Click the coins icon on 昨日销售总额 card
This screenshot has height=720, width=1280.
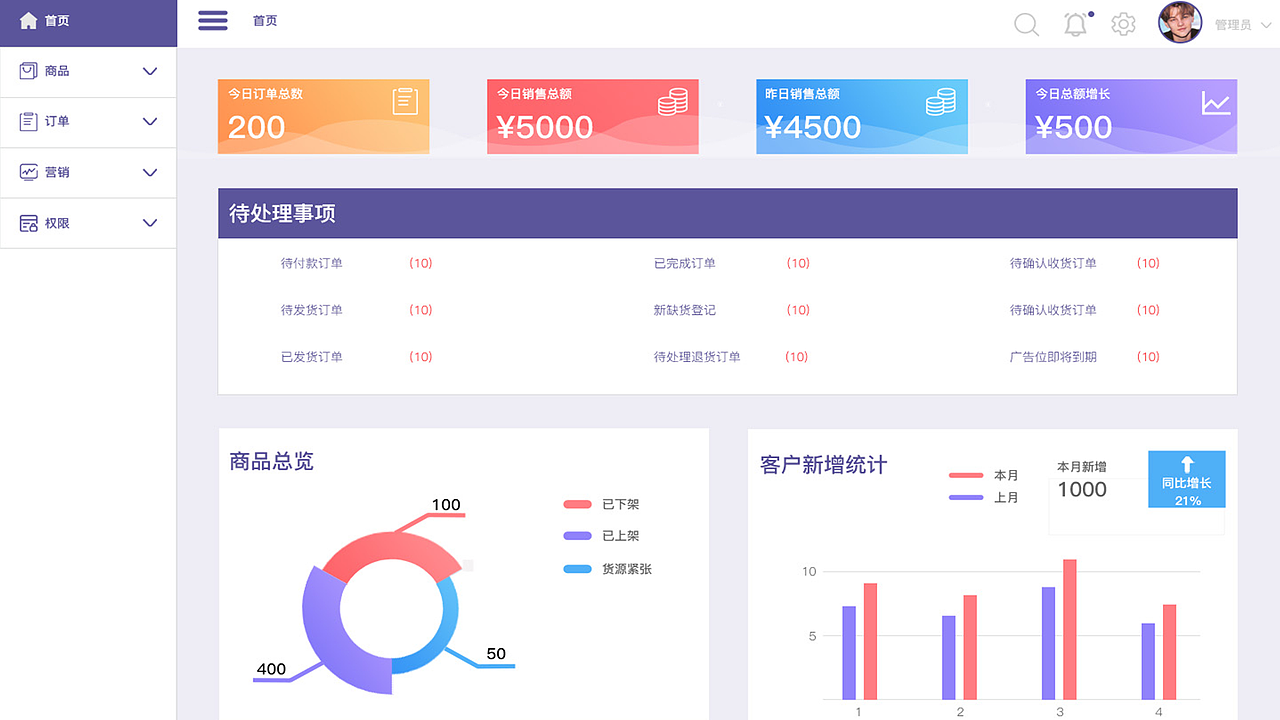941,101
